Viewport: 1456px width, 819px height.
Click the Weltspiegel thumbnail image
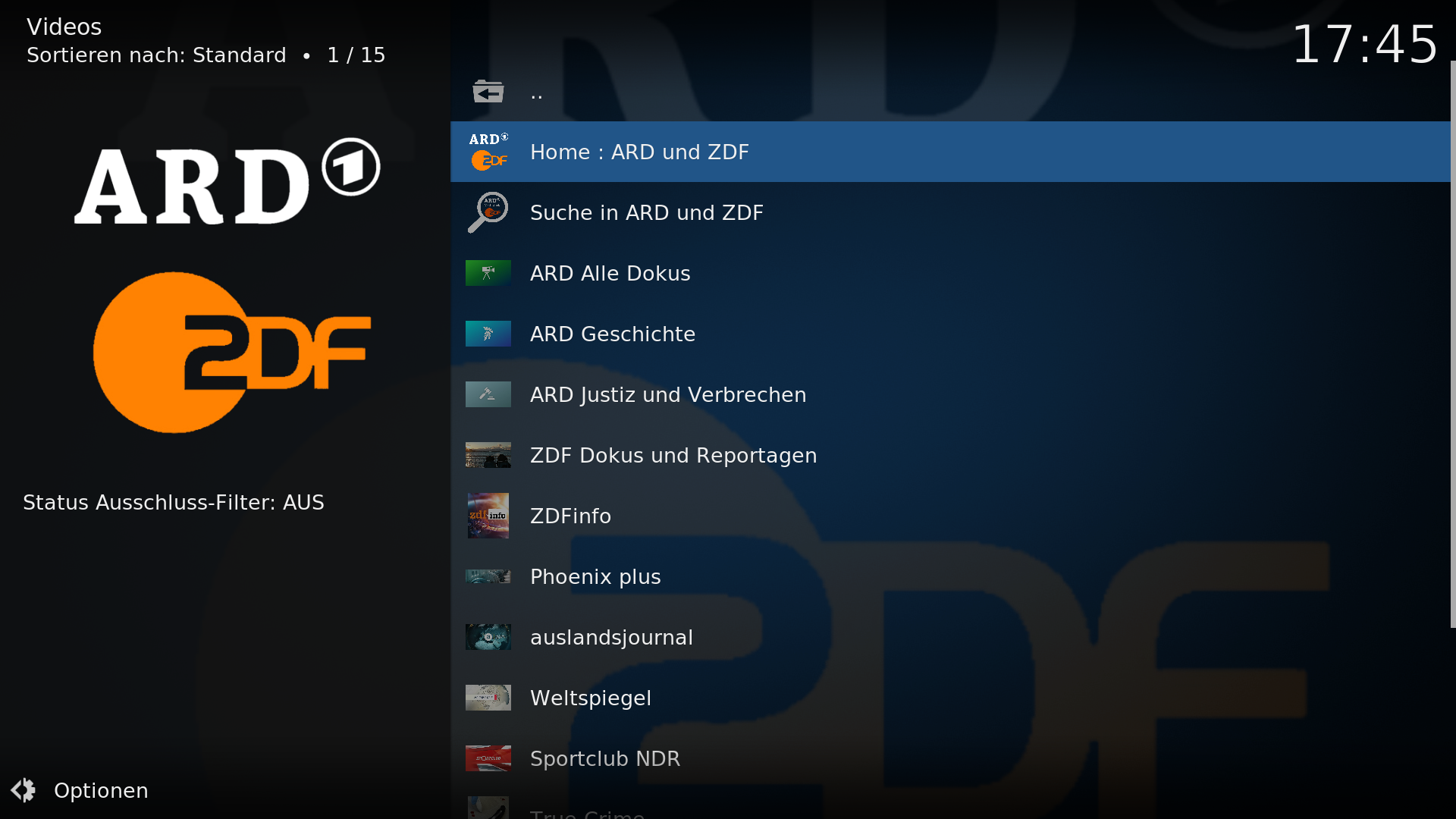[x=488, y=698]
